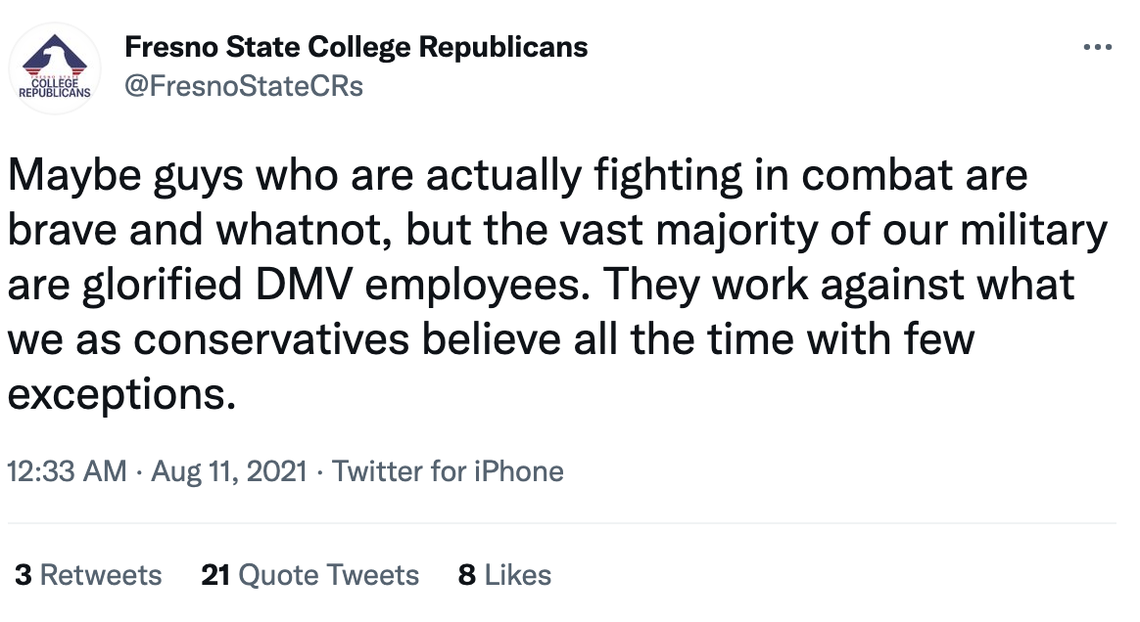Viewport: 1140px width, 622px height.
Task: Click the '12:33 AM' time text
Action: point(65,471)
